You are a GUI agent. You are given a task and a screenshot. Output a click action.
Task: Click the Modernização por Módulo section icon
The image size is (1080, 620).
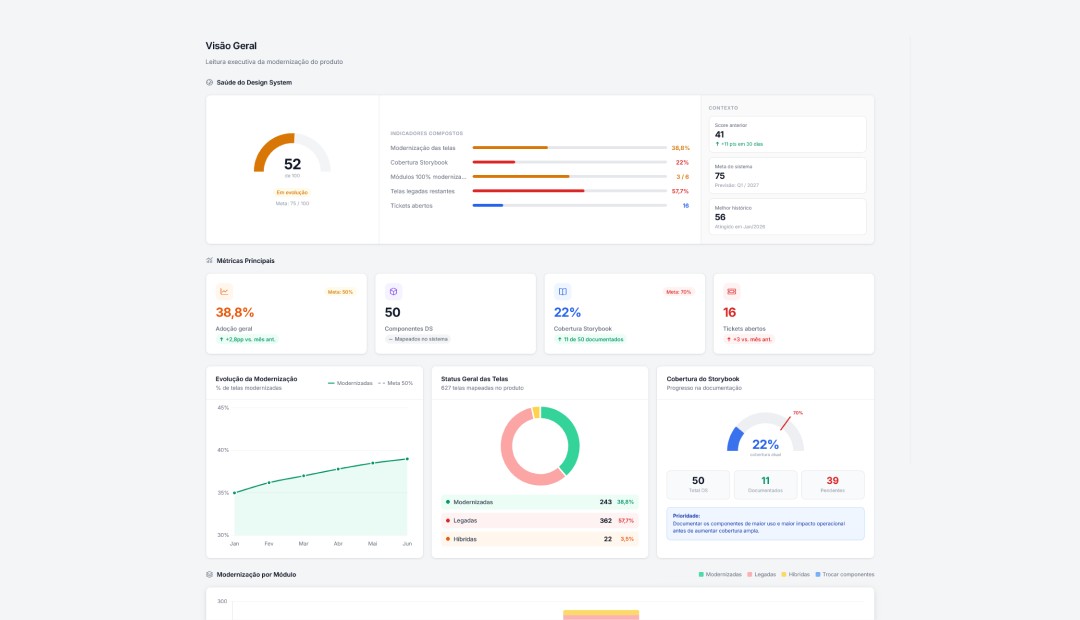[x=209, y=575]
